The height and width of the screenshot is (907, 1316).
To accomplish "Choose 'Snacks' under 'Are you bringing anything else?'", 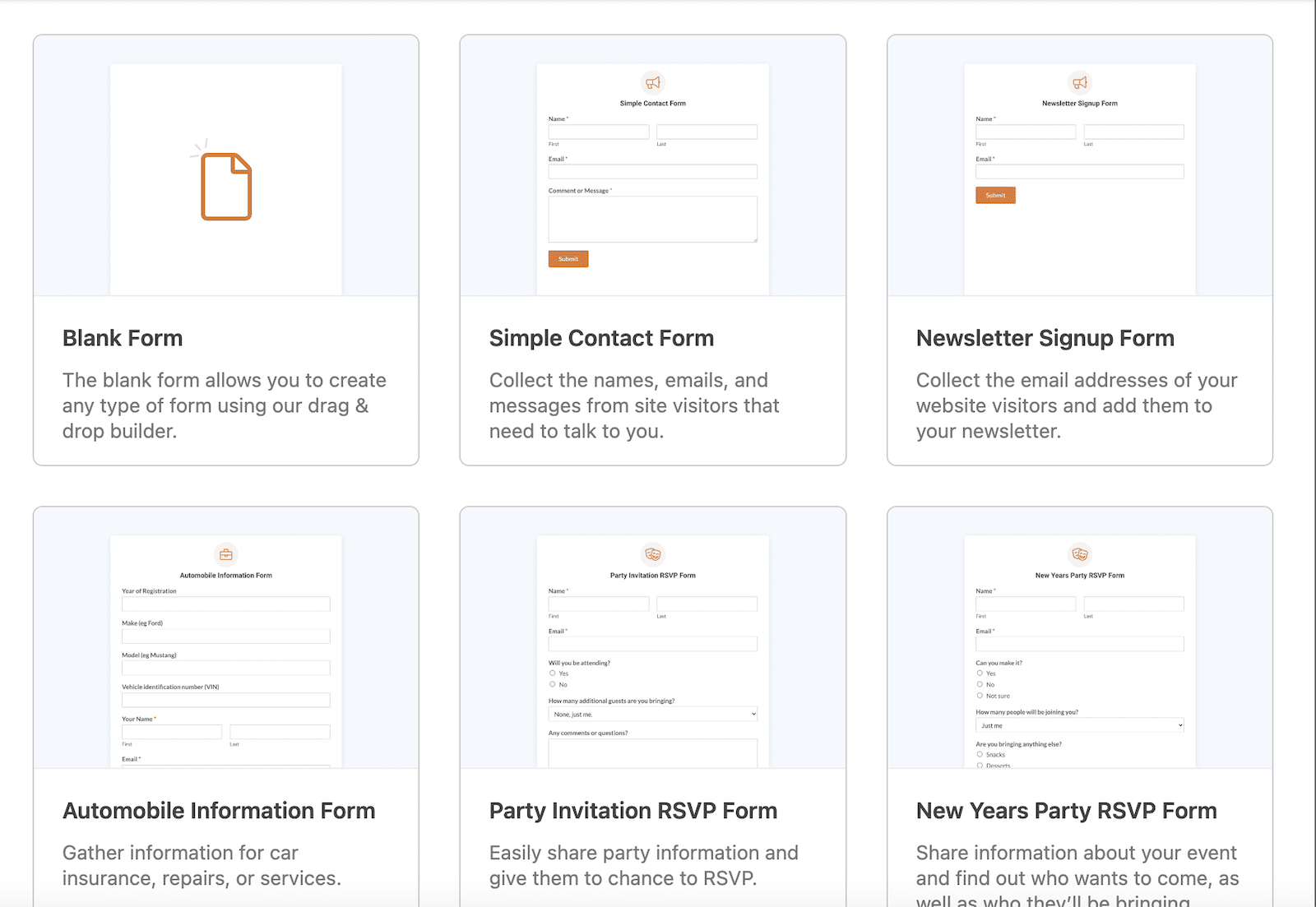I will pos(980,754).
